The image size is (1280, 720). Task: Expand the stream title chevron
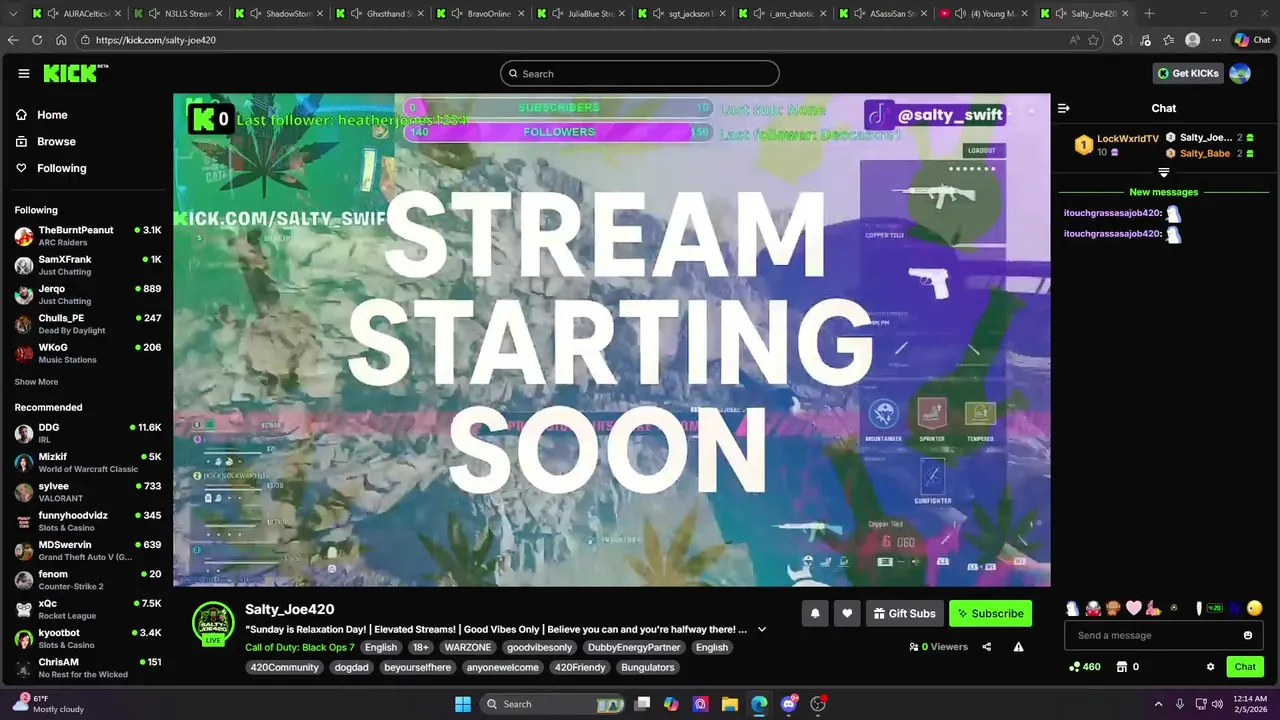click(762, 629)
